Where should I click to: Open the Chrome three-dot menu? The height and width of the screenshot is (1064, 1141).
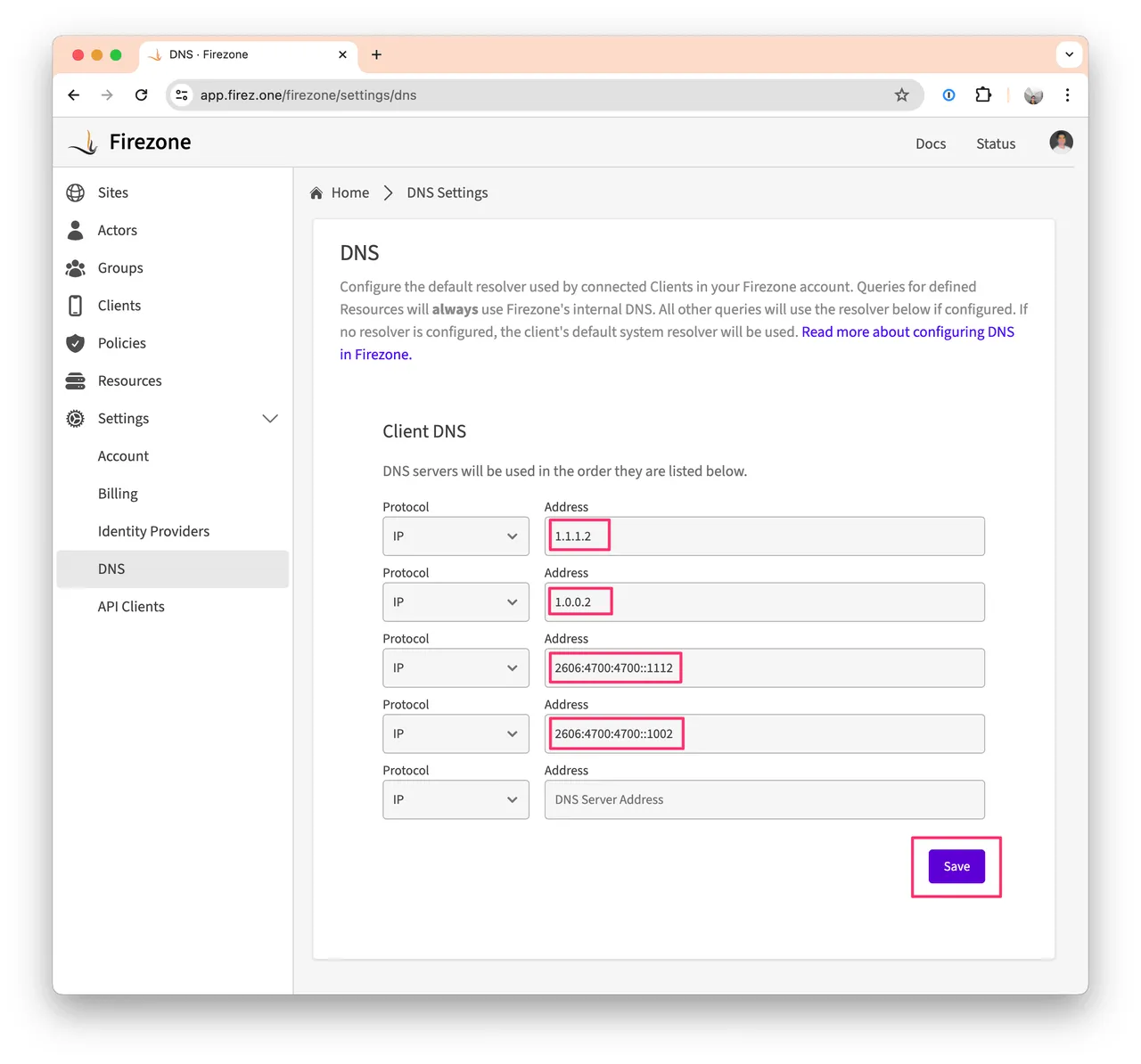pyautogui.click(x=1067, y=95)
